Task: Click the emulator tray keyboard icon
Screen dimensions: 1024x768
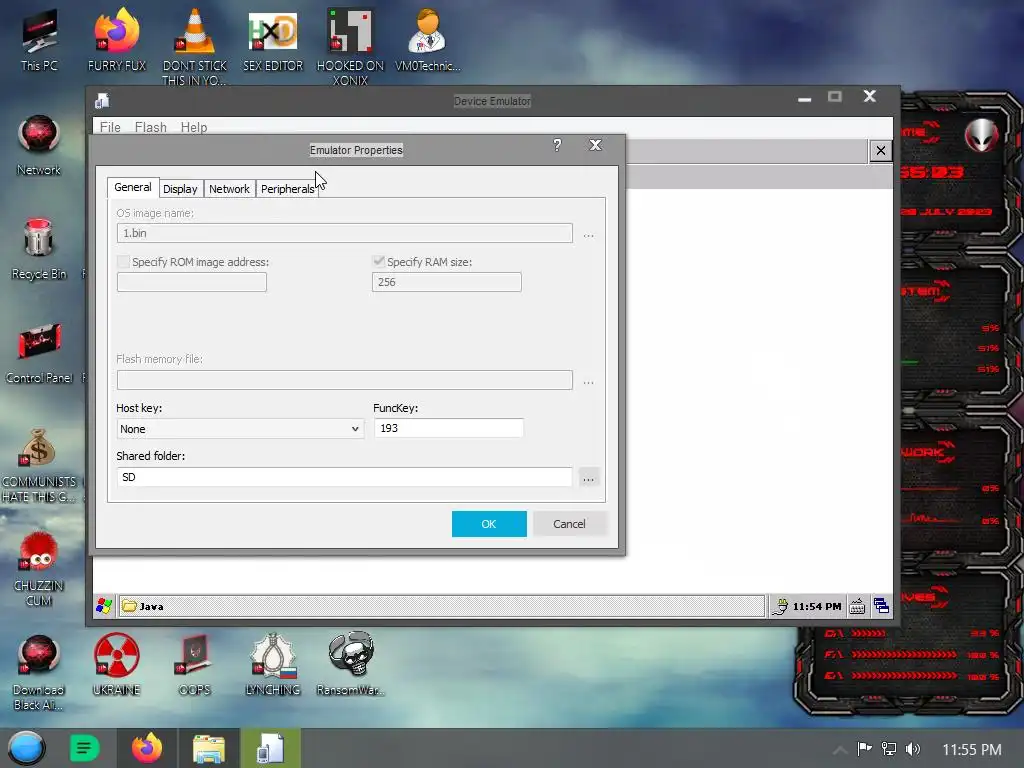Action: 857,607
